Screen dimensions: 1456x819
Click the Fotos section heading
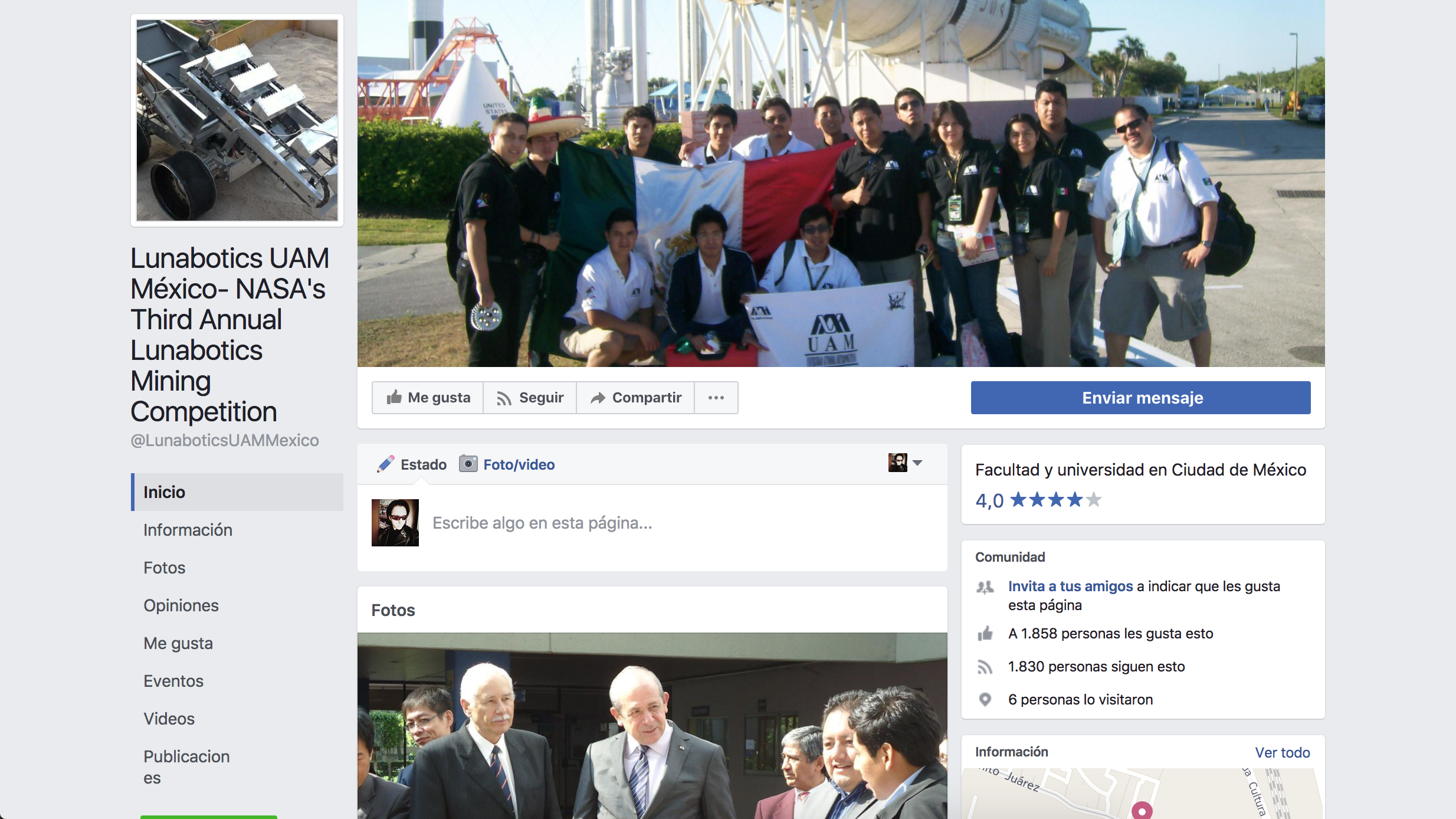coord(393,610)
